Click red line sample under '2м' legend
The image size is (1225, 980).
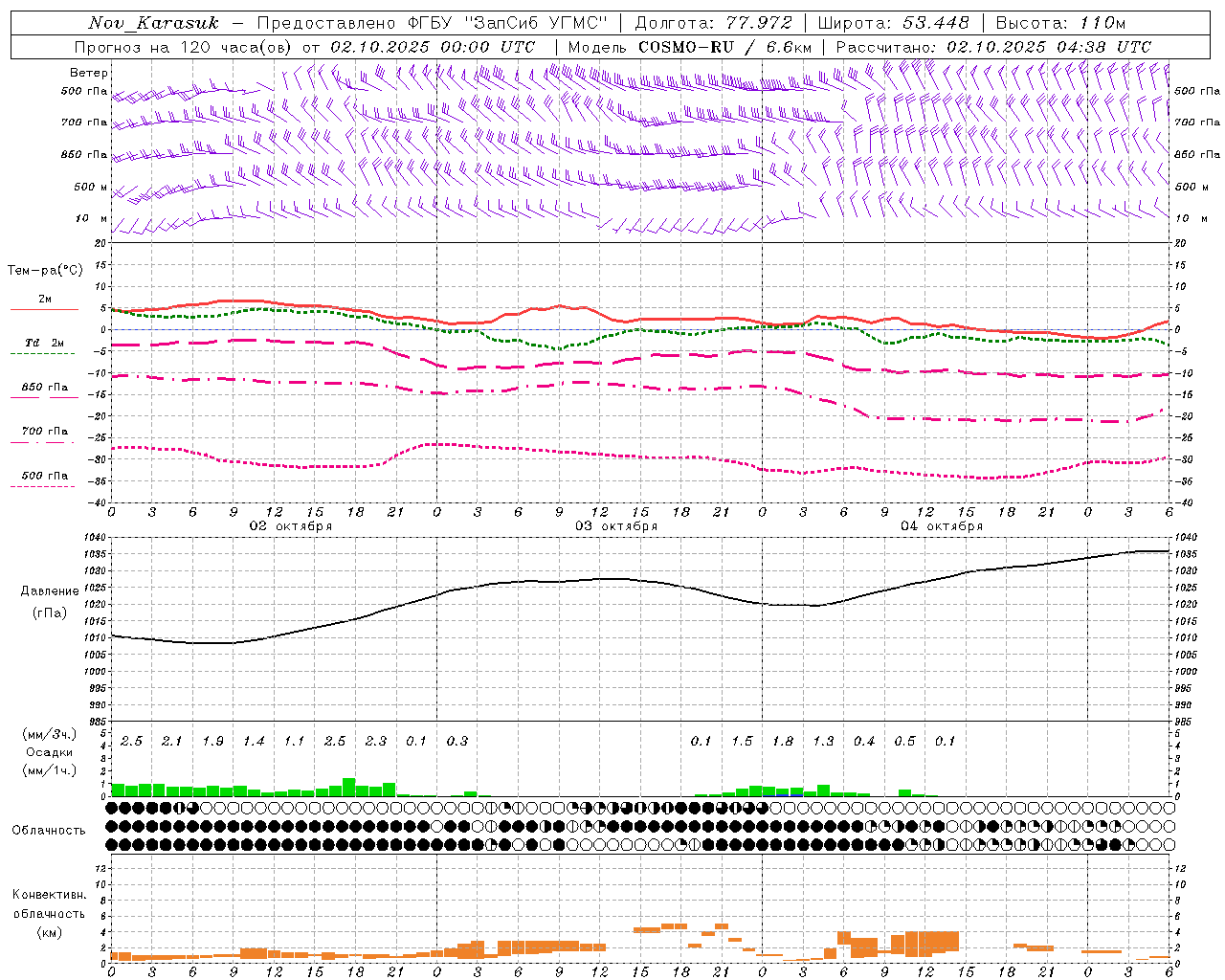point(44,310)
